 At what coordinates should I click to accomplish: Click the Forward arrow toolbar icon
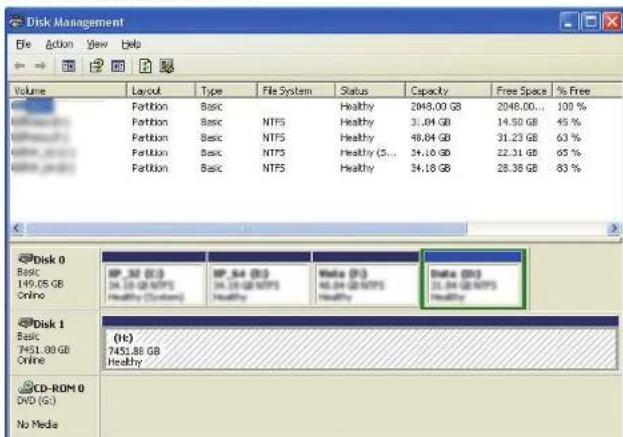(x=41, y=66)
